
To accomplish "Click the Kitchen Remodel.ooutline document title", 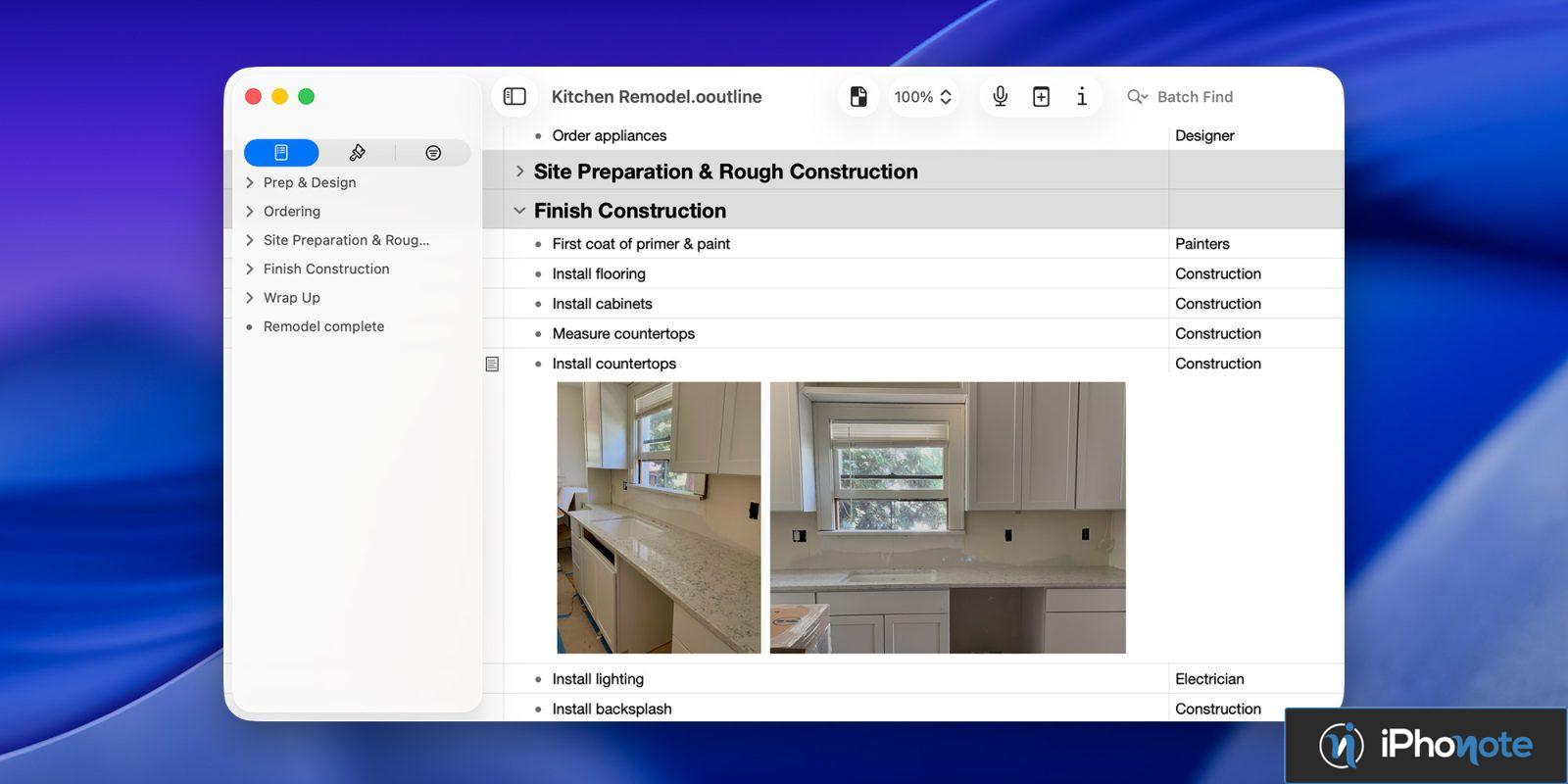I will coord(657,96).
